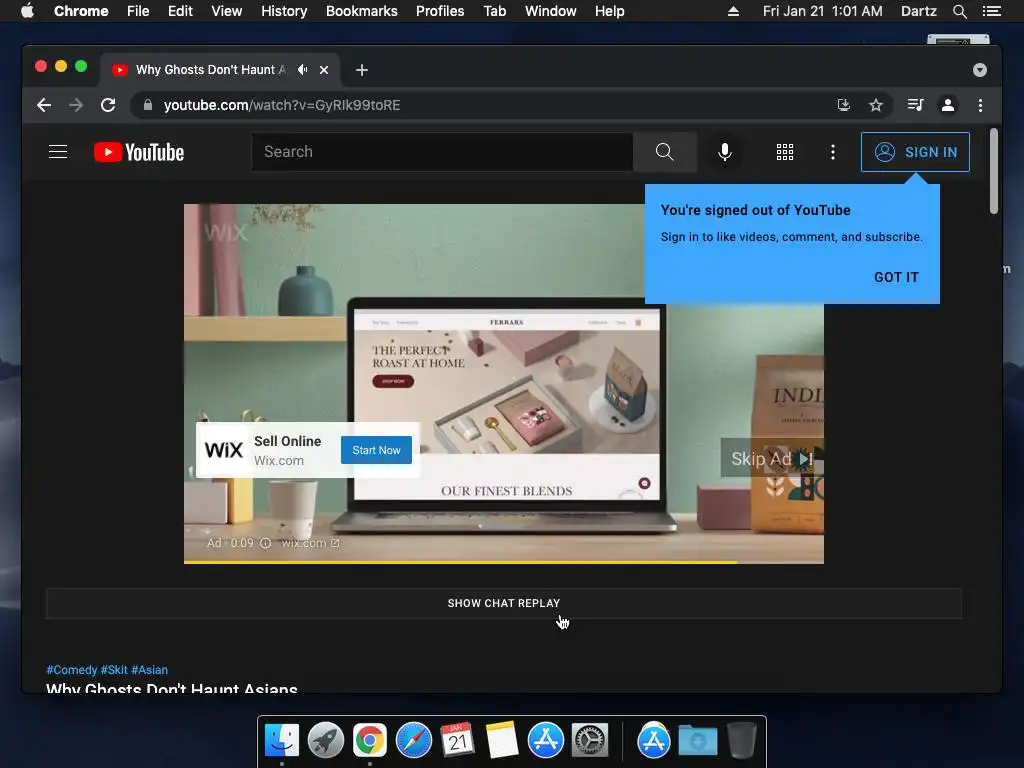Open the YouTube guide hamburger menu

point(58,152)
